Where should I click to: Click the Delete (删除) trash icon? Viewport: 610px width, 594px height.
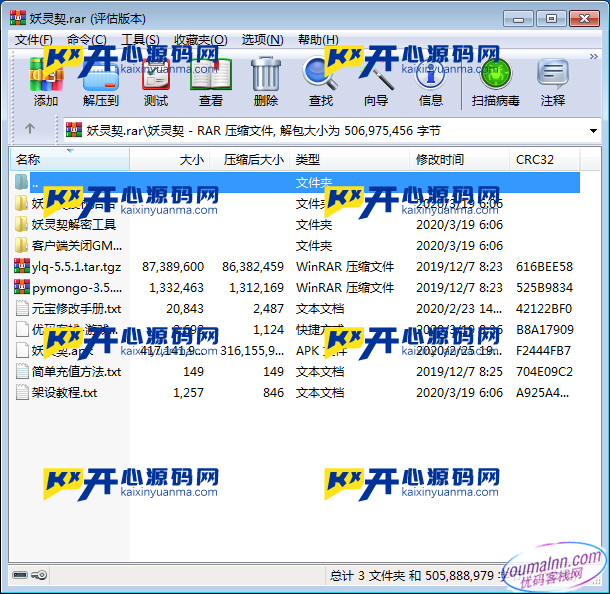(266, 80)
